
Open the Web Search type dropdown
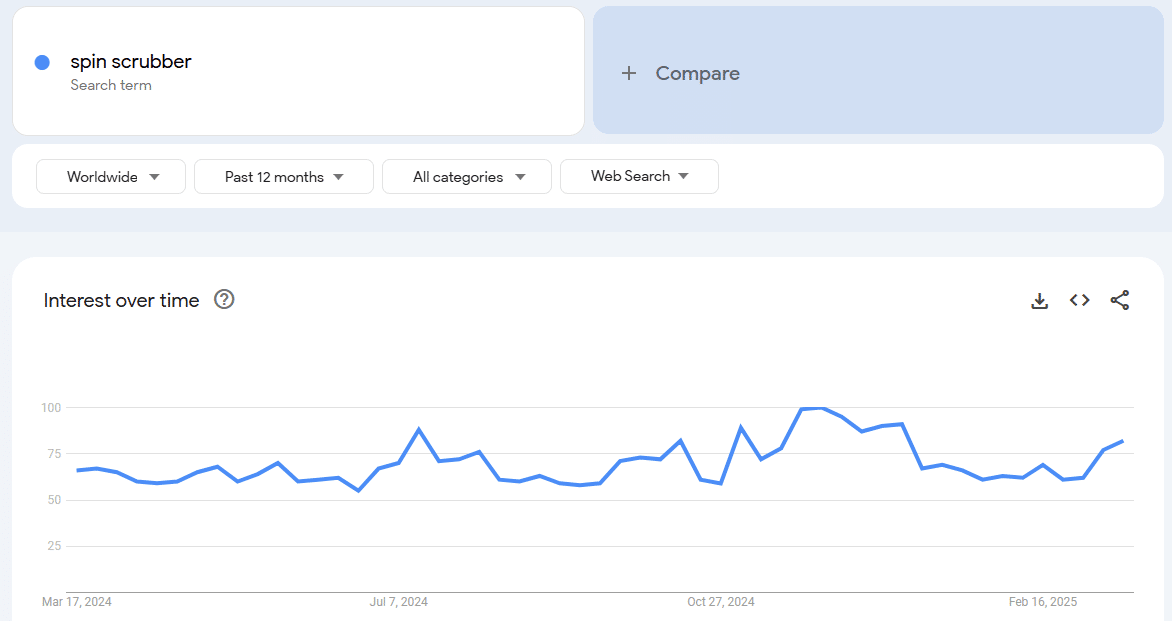[639, 176]
